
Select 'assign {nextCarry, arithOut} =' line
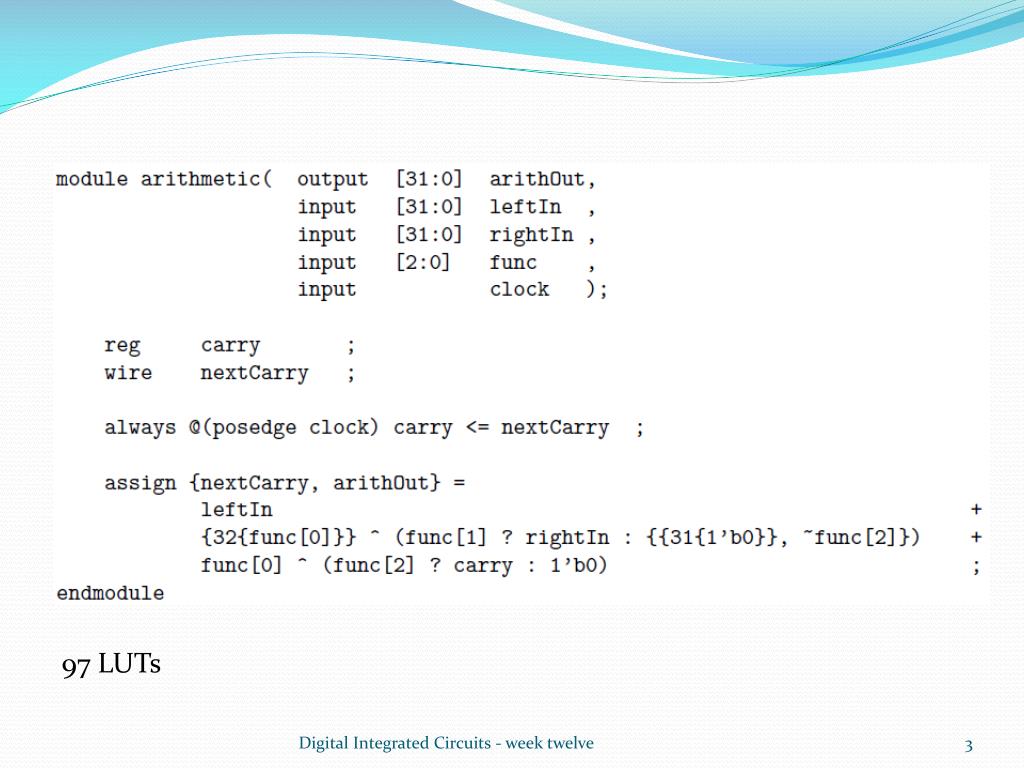click(x=285, y=483)
